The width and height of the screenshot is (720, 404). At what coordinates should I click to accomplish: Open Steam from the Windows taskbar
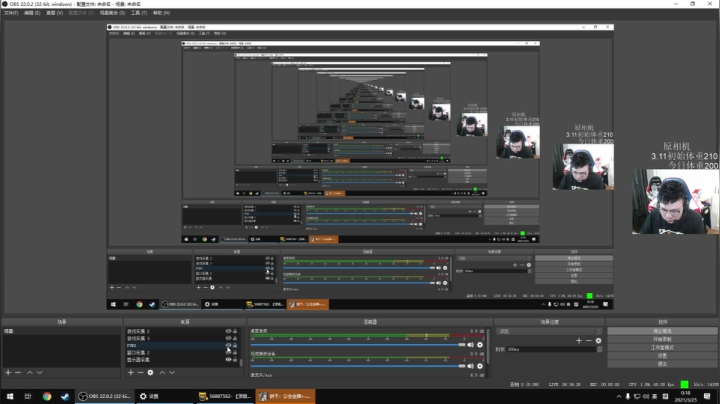pos(65,396)
